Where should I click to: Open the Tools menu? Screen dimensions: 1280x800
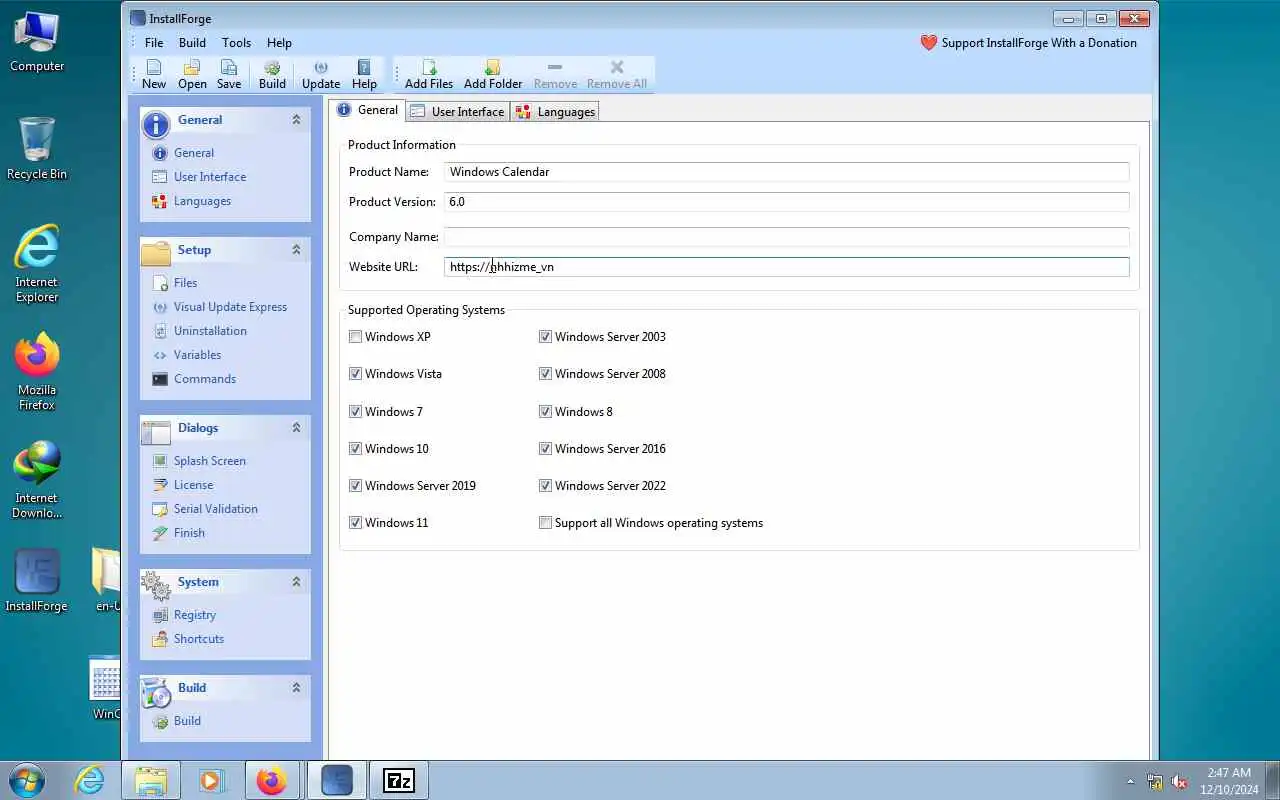[236, 43]
